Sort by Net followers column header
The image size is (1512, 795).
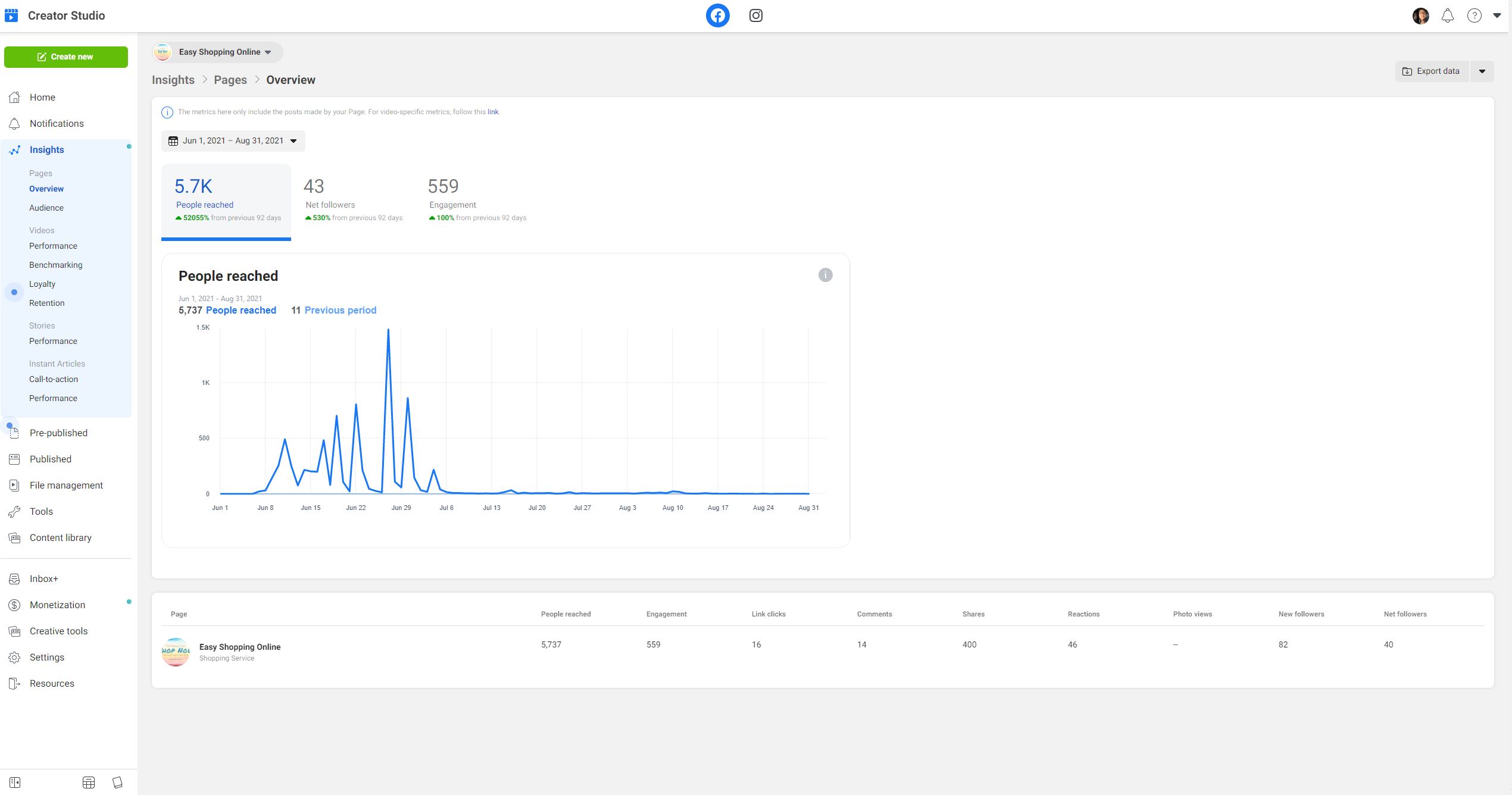(x=1405, y=614)
